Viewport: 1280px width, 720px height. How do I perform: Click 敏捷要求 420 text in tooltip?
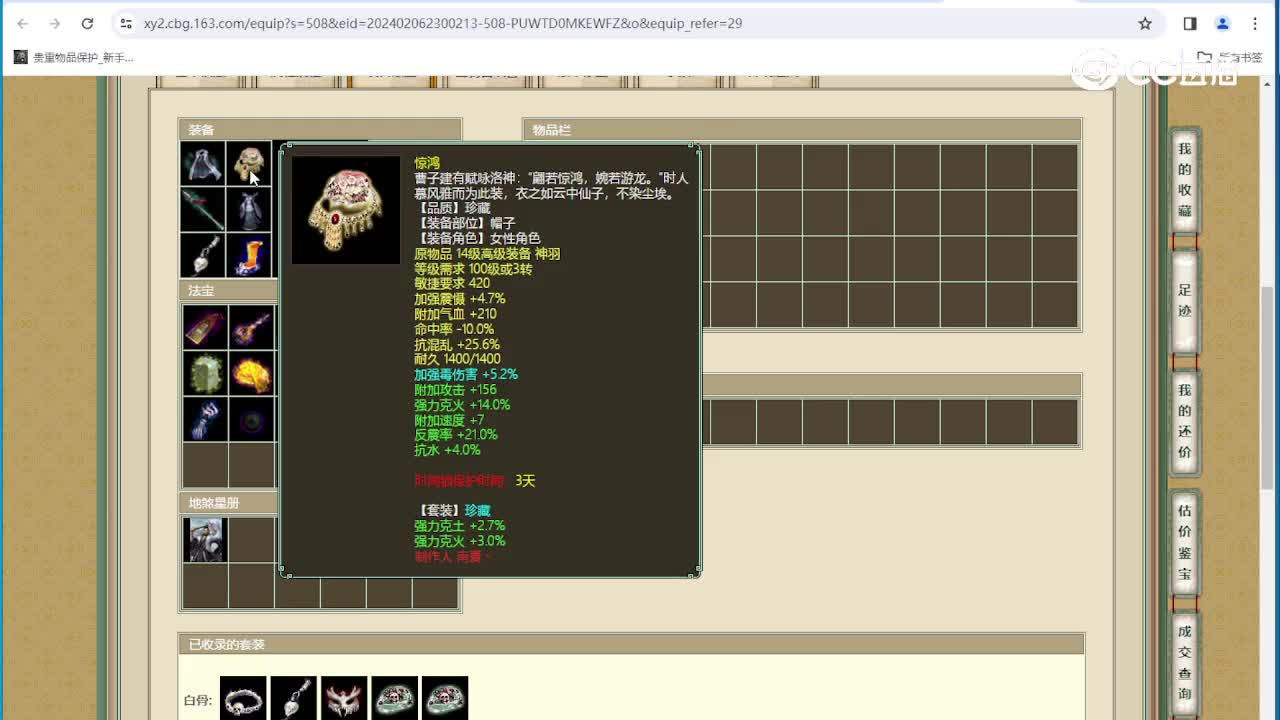tap(452, 284)
